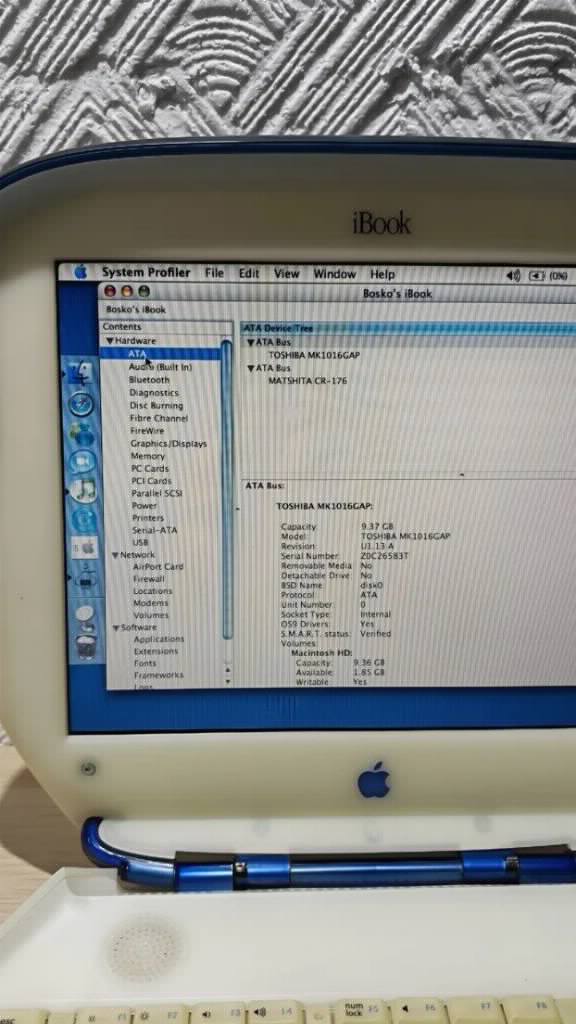Select AirPort Card under Network
Viewport: 576px width, 1024px height.
coord(158,567)
